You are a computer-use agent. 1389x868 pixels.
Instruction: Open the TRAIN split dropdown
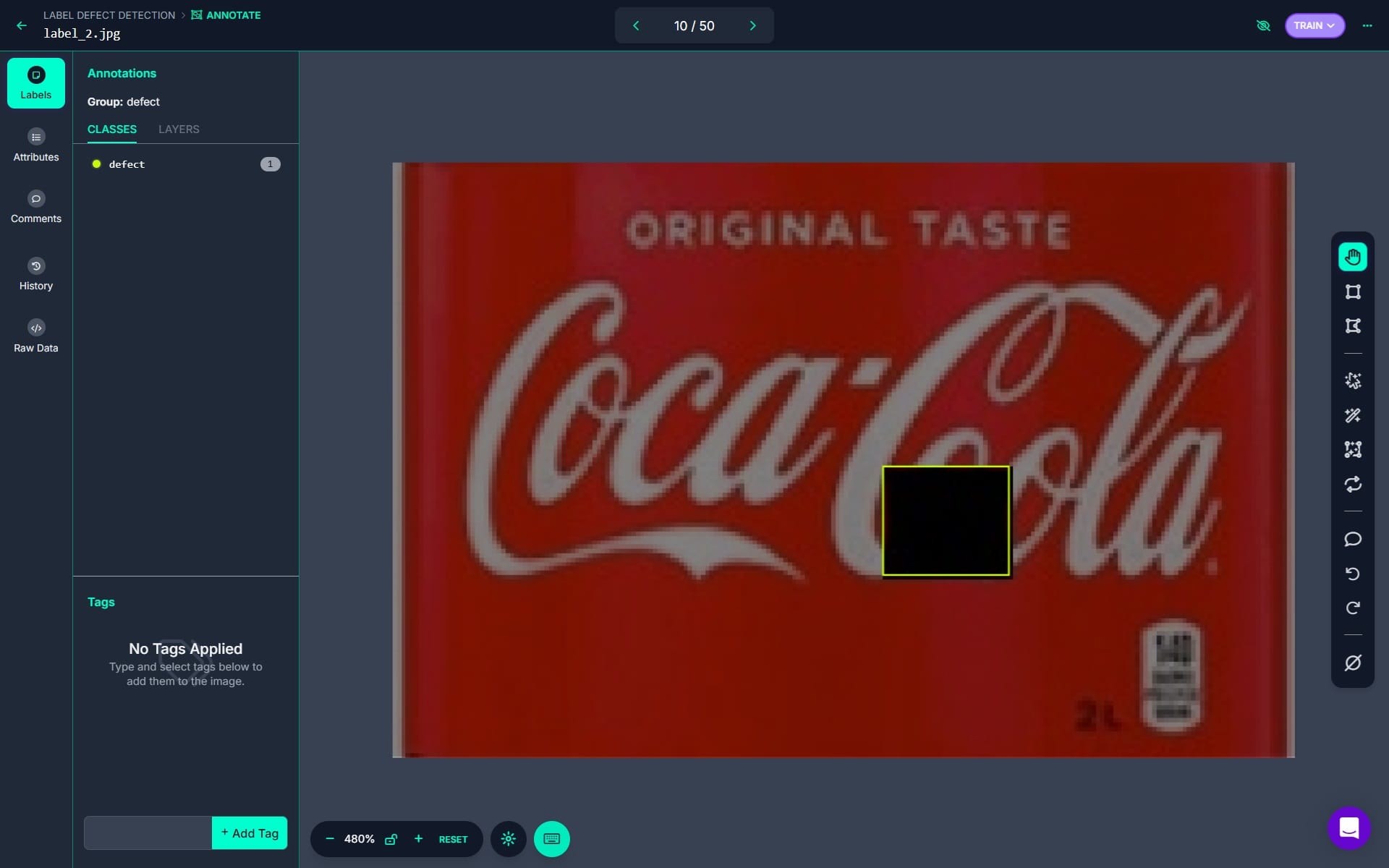tap(1314, 25)
